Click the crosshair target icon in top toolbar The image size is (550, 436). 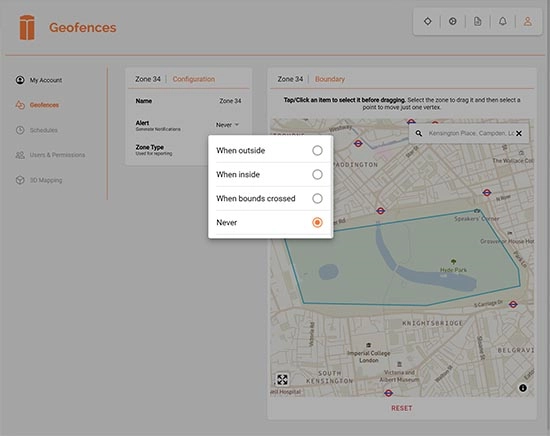(x=452, y=21)
